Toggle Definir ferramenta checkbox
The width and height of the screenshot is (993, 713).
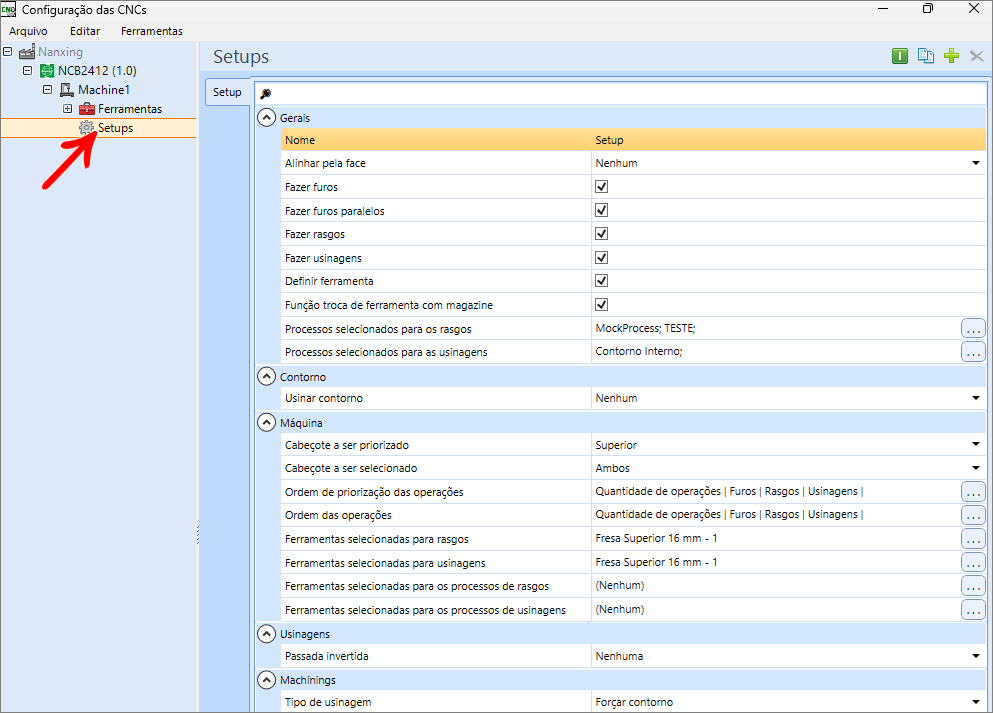click(x=602, y=281)
